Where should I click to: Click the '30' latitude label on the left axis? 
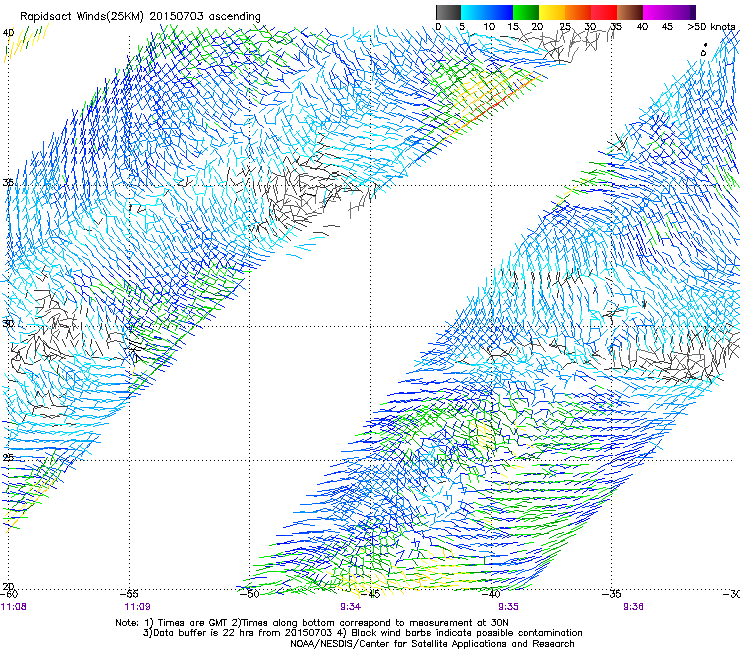tap(8, 323)
